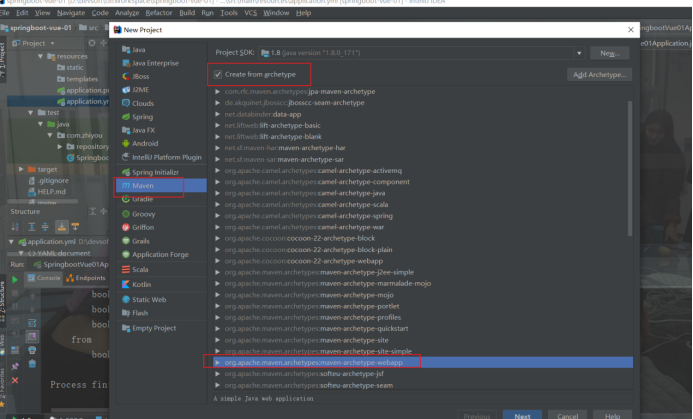Click the sort alphabetically icon in Structure panel
Viewport: 693px width, 419px height.
pyautogui.click(x=15, y=227)
